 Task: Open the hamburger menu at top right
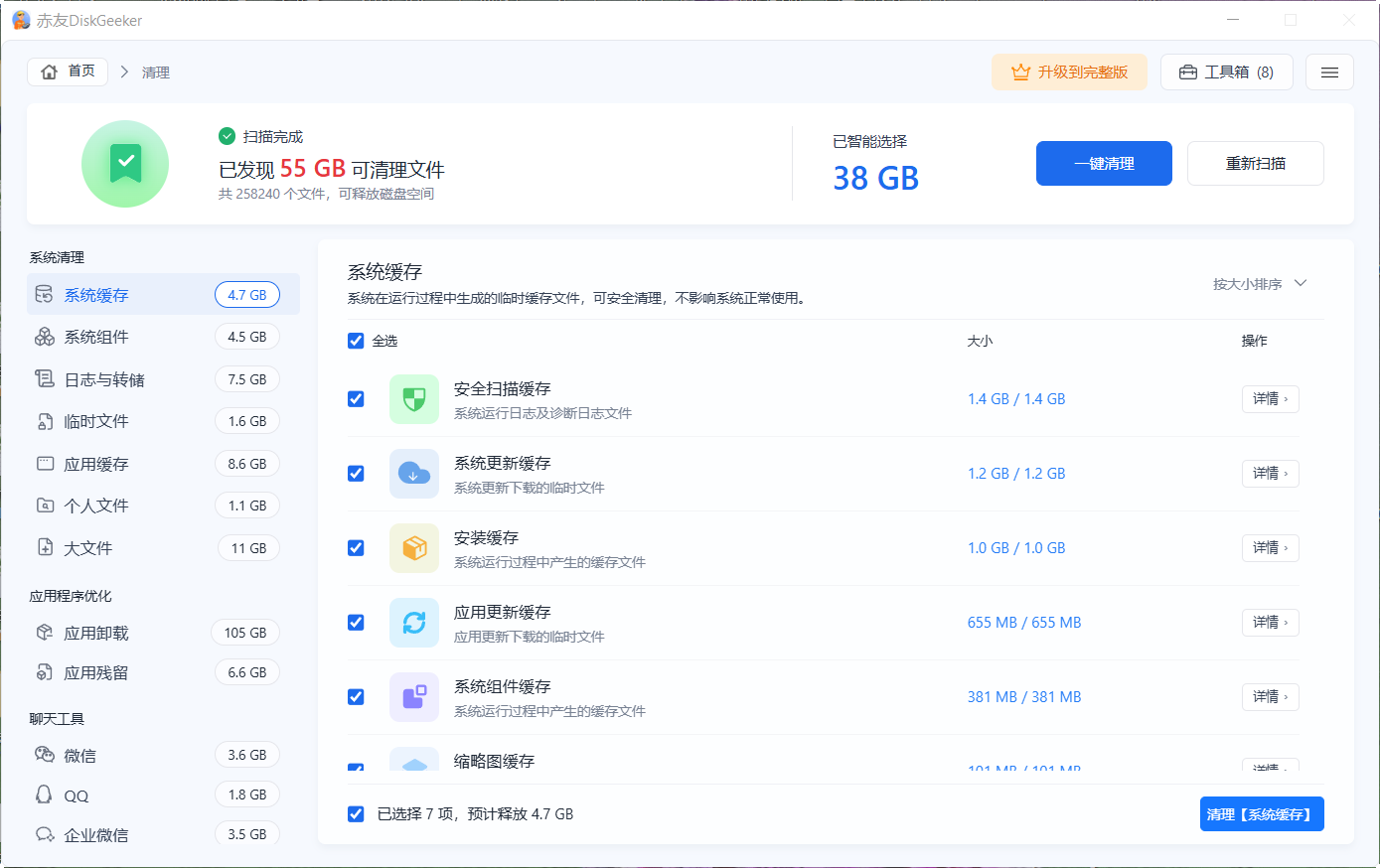[1329, 72]
